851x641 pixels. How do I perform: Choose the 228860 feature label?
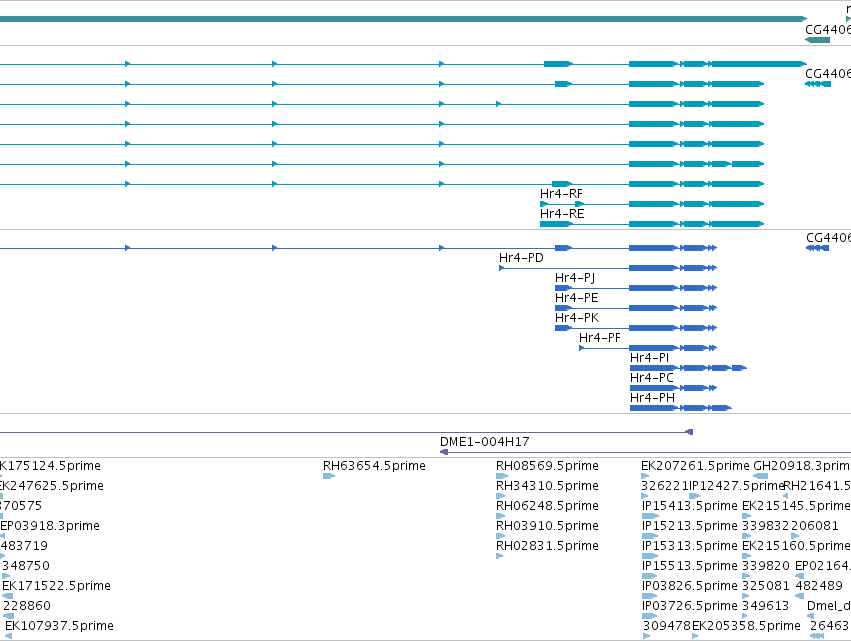pyautogui.click(x=27, y=606)
